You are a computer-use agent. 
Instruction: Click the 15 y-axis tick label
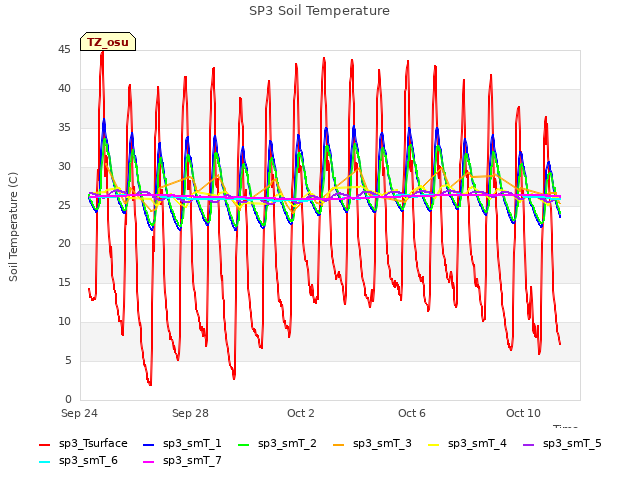pyautogui.click(x=64, y=283)
